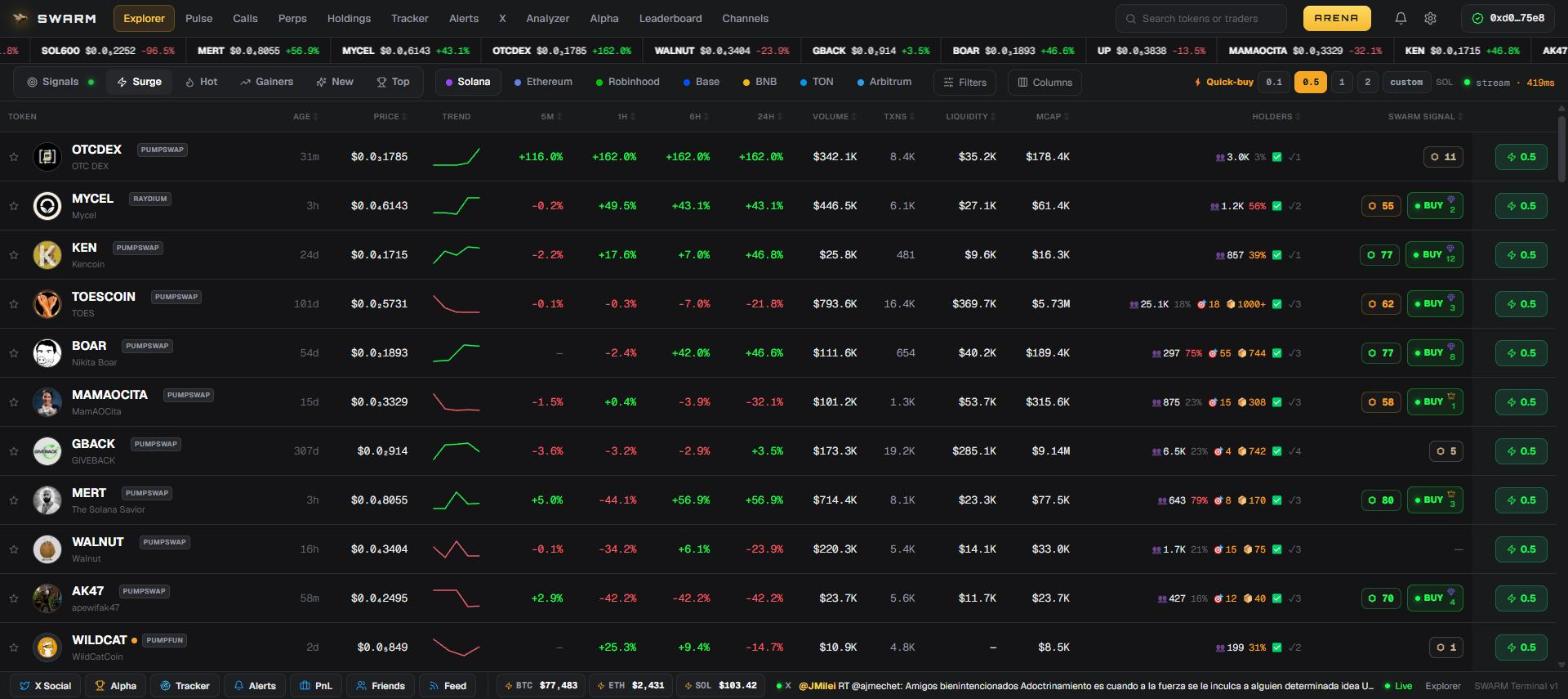Click the MERT token avatar
The width and height of the screenshot is (1568, 699).
(47, 500)
